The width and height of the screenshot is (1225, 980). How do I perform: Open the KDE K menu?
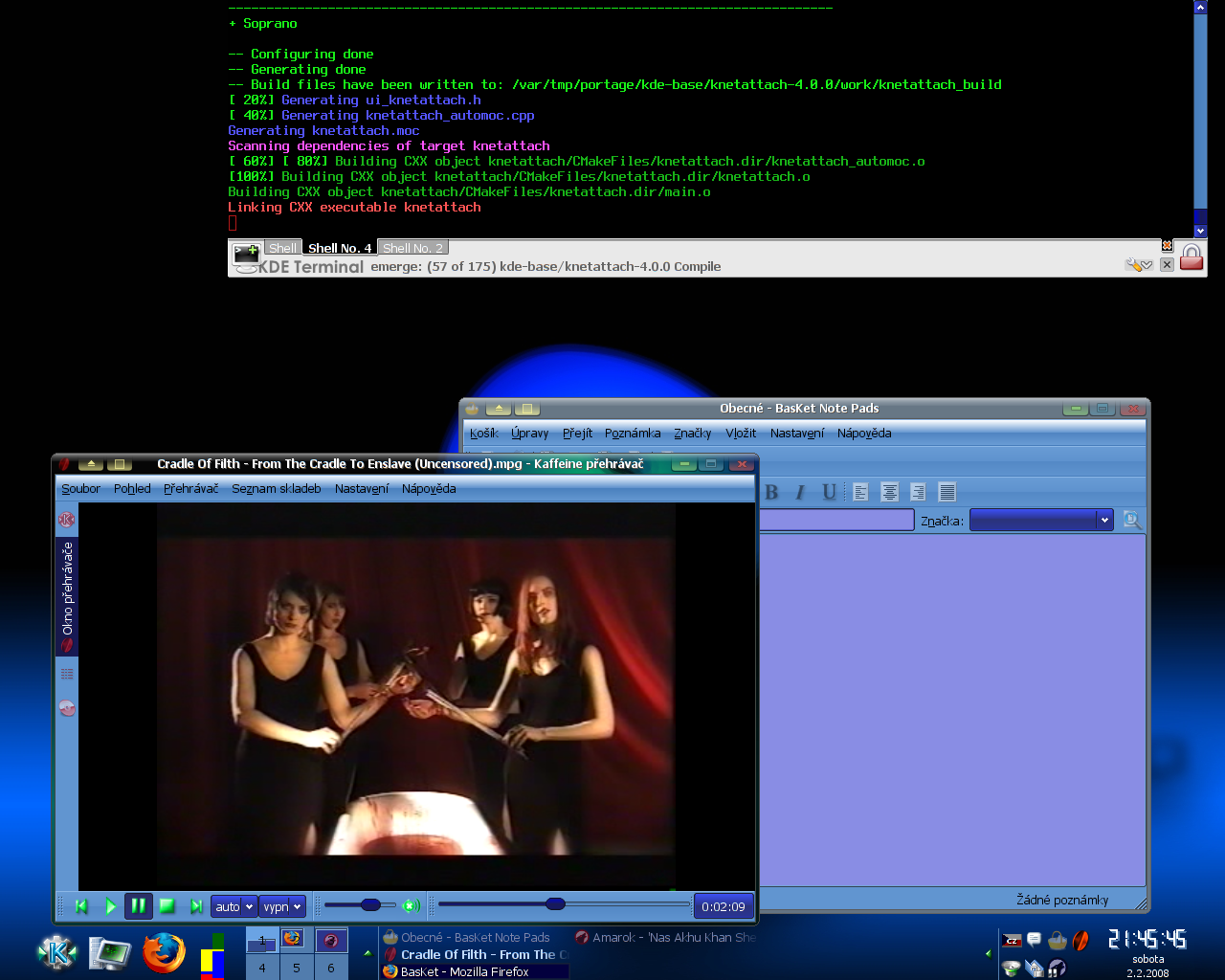point(56,952)
